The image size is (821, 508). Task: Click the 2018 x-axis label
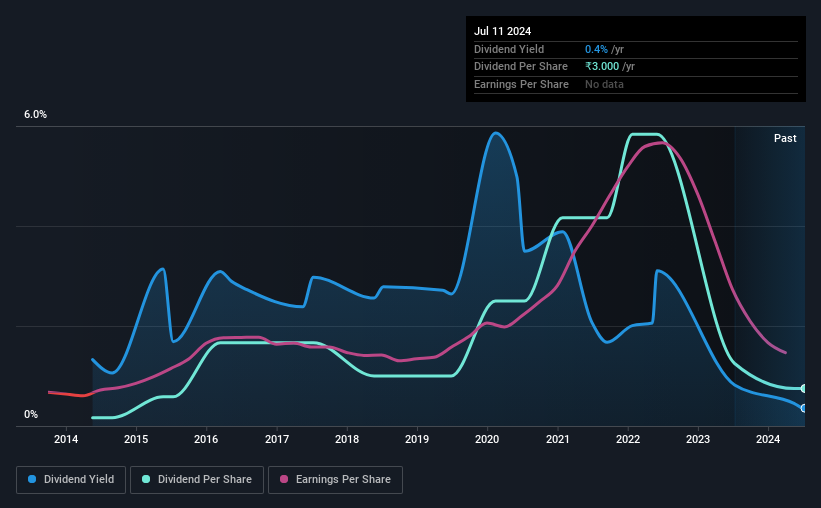pos(347,439)
